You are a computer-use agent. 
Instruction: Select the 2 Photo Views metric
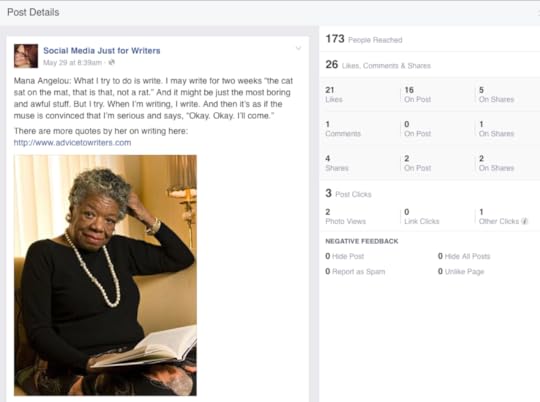345,216
